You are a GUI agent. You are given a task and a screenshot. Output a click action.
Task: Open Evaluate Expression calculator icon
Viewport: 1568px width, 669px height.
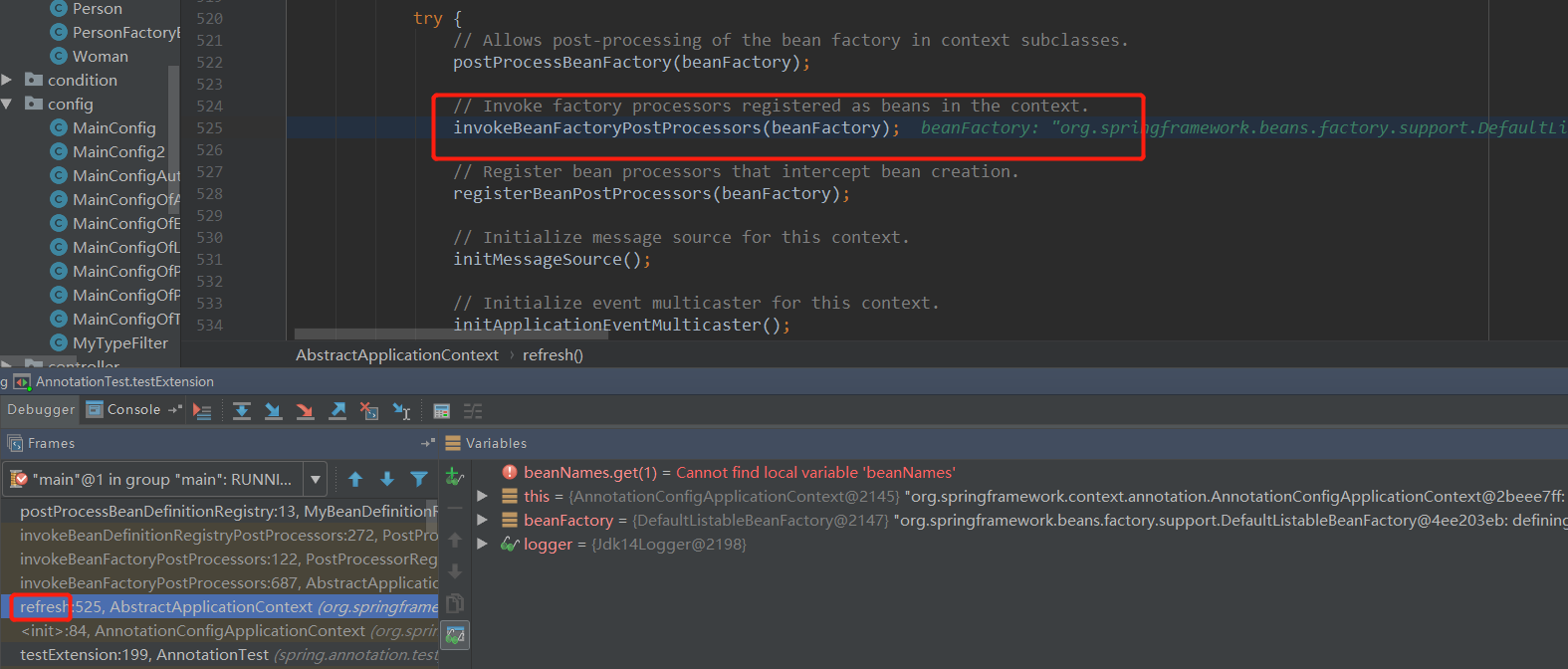point(442,410)
